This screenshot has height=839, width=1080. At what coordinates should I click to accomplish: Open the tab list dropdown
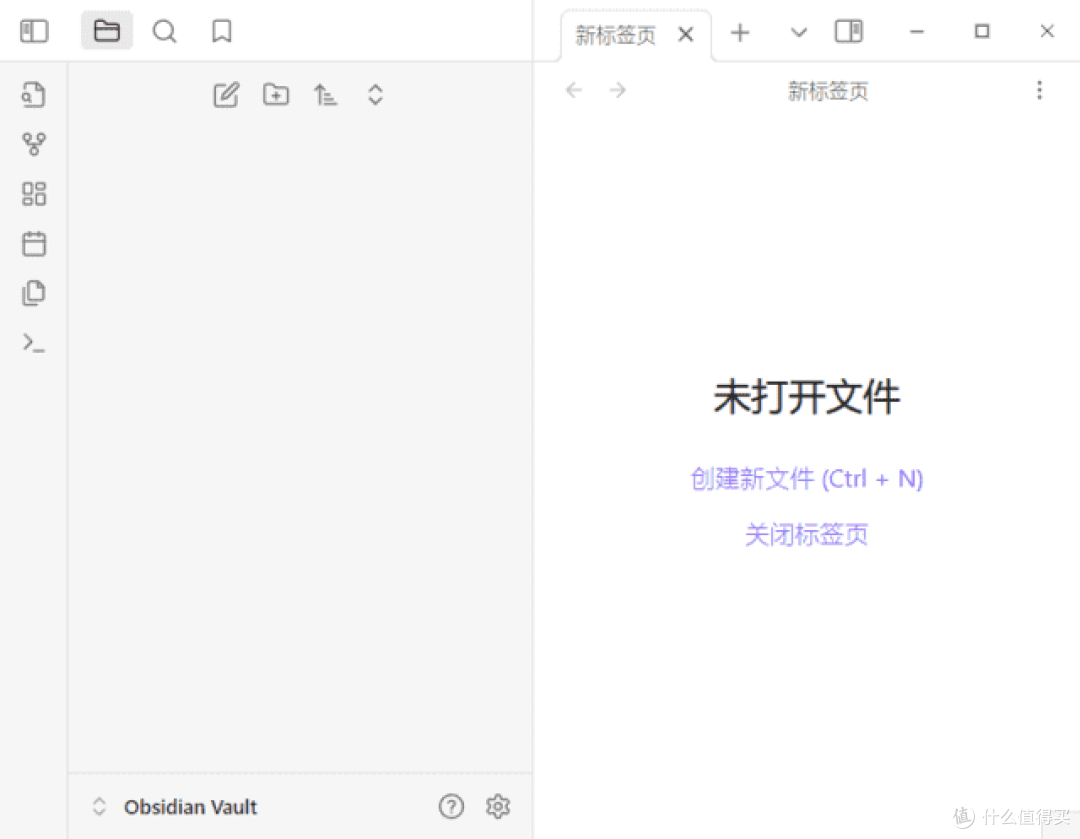[798, 31]
